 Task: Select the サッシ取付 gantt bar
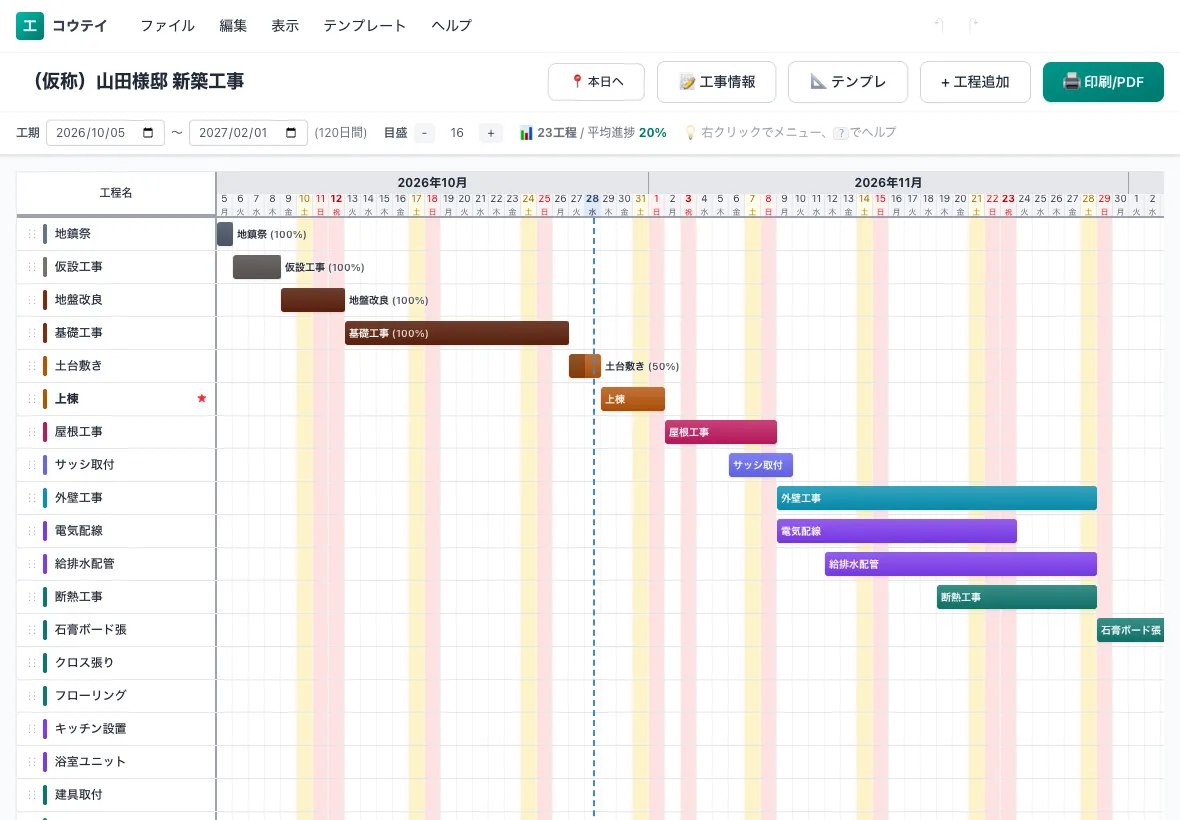(761, 465)
